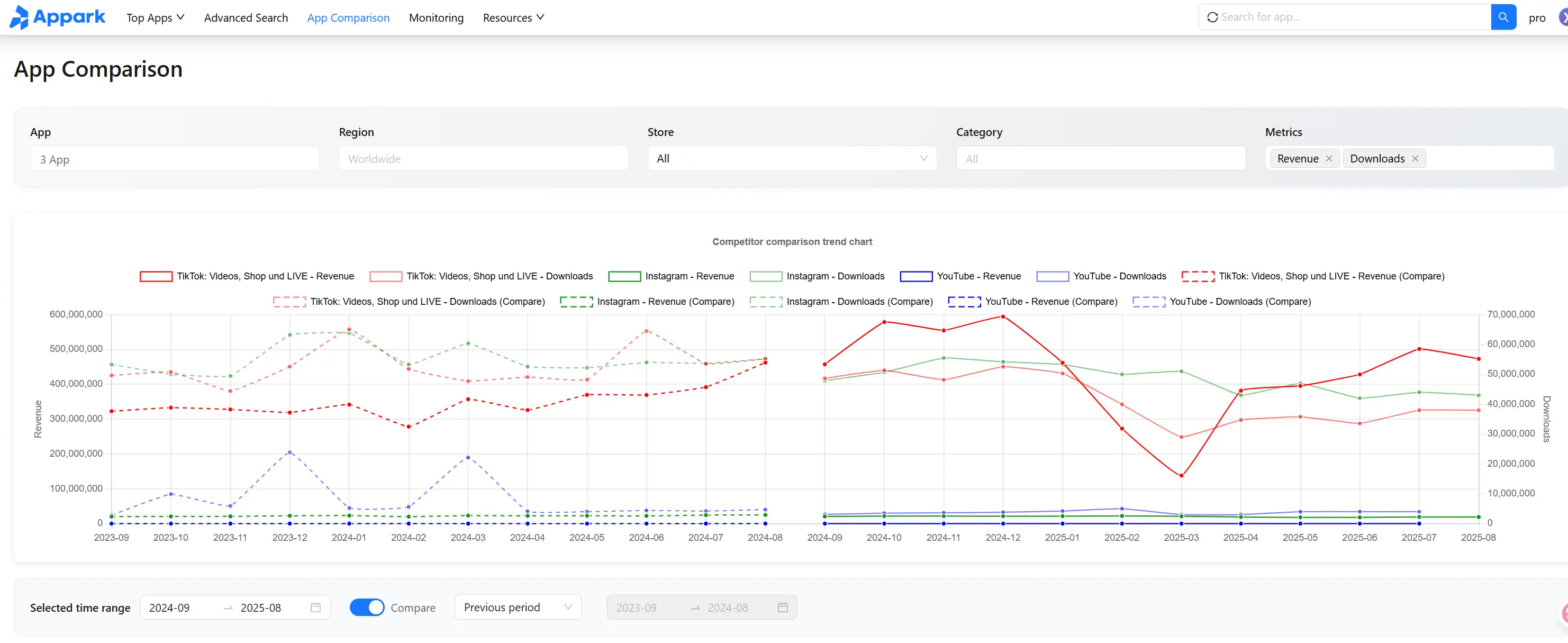The height and width of the screenshot is (643, 1568).
Task: Open the compare period calendar icon
Action: pos(783,607)
